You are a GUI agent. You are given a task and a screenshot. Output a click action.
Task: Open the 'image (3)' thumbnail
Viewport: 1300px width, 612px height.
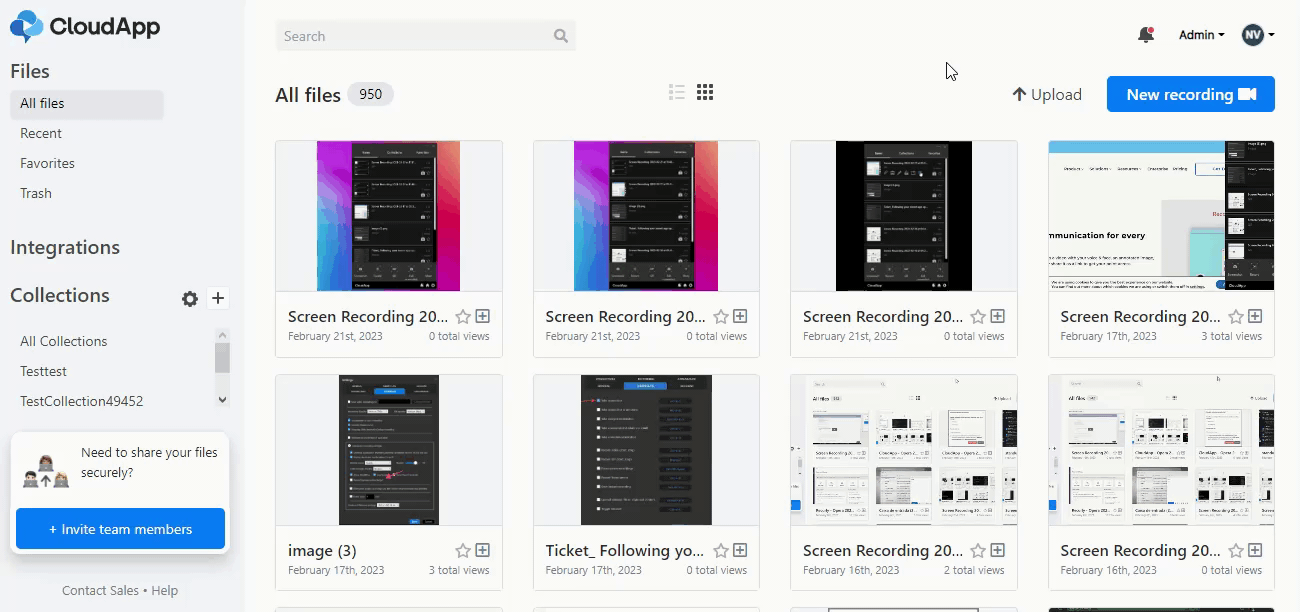coord(389,450)
